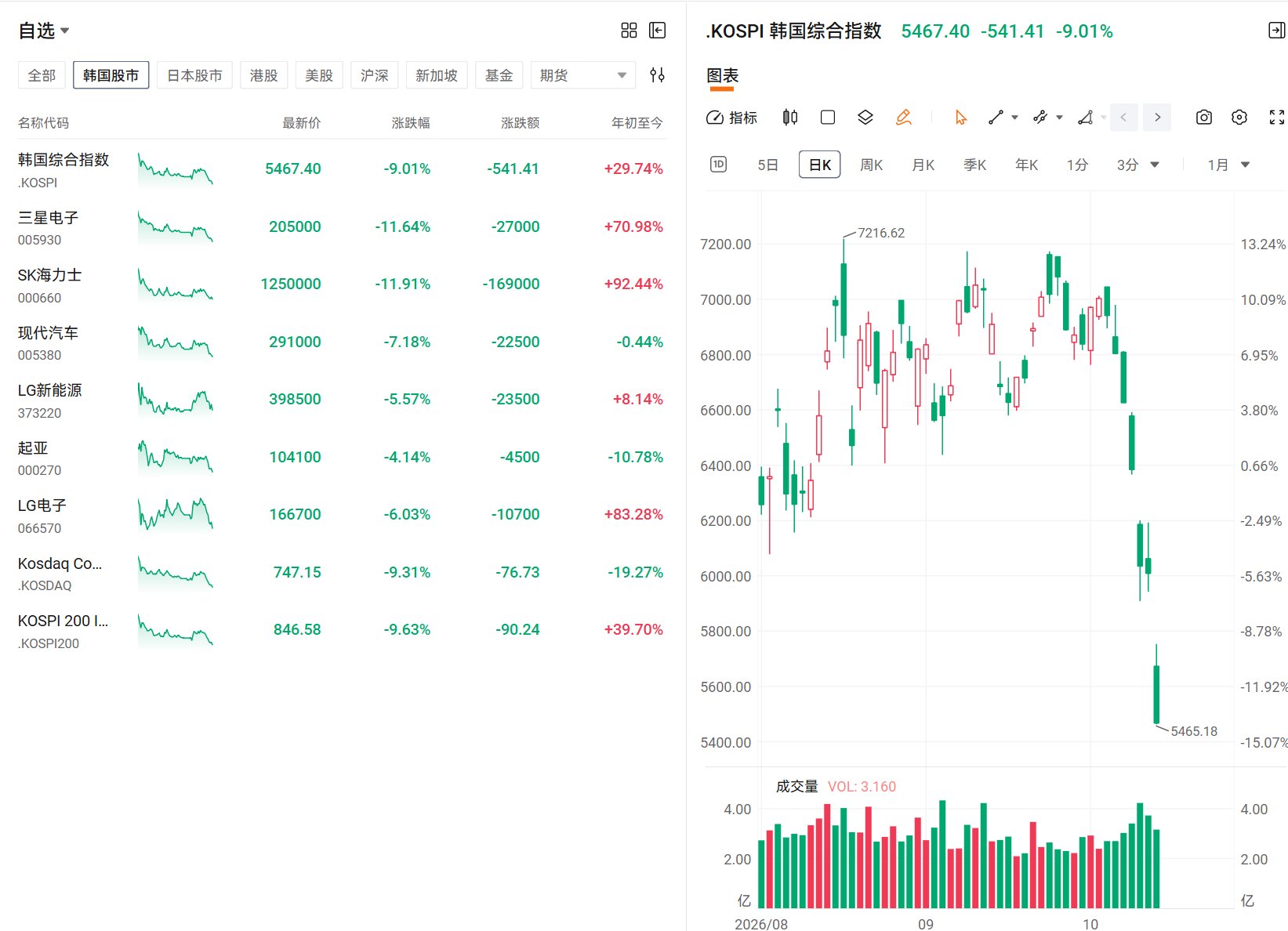Open the 三星电子 005930 row
The width and height of the screenshot is (1288, 931).
click(342, 226)
